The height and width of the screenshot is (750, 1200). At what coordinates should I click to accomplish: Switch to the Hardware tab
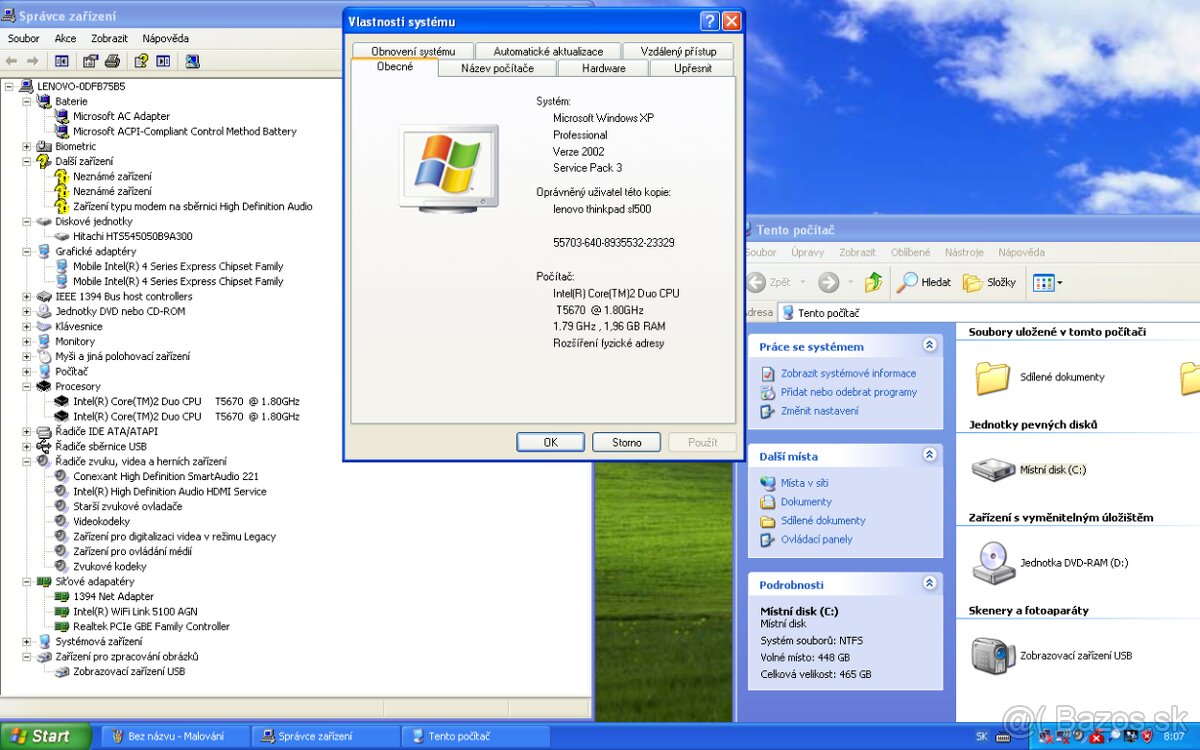603,68
